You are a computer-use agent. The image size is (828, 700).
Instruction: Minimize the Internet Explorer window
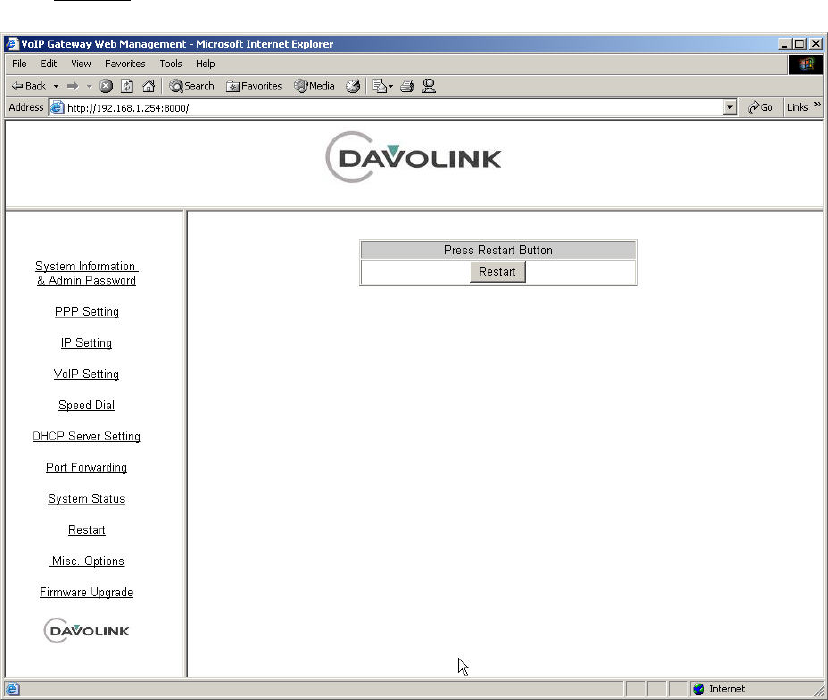tap(785, 44)
